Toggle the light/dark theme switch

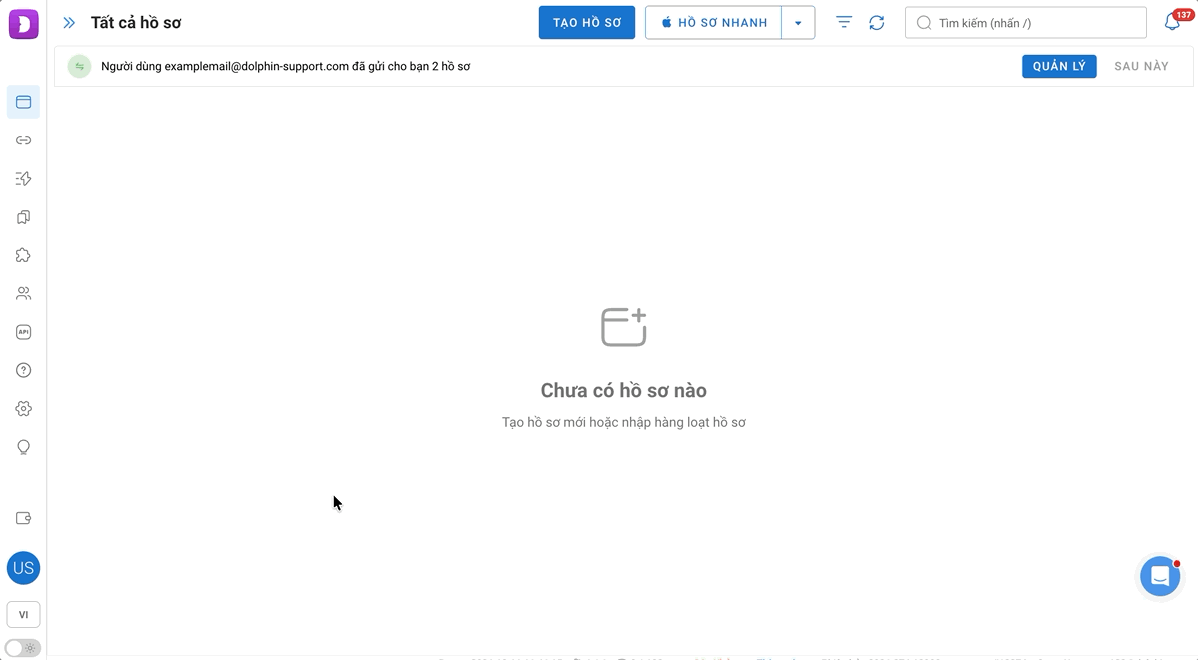(x=23, y=649)
